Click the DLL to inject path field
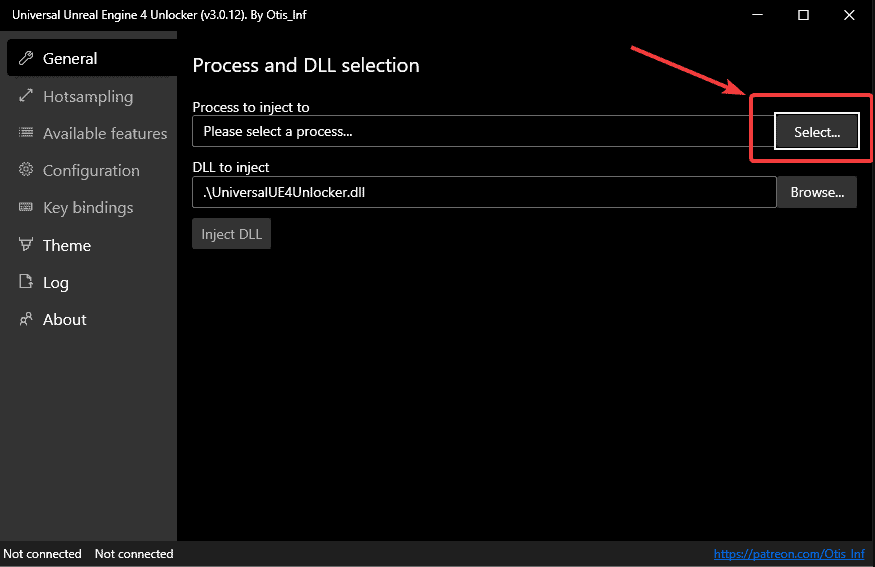 pyautogui.click(x=483, y=192)
